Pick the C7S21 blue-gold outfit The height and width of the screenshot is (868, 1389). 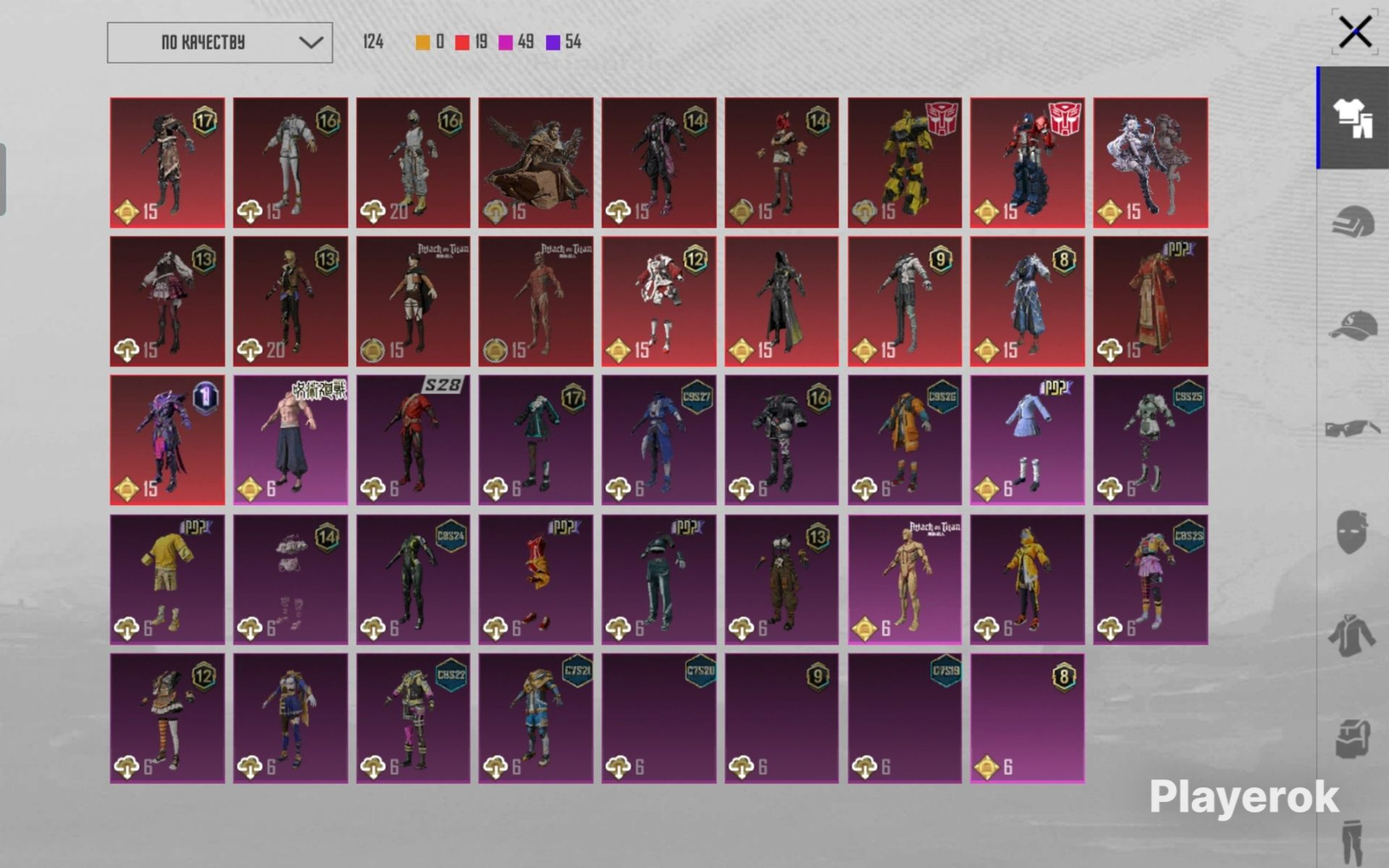(536, 718)
